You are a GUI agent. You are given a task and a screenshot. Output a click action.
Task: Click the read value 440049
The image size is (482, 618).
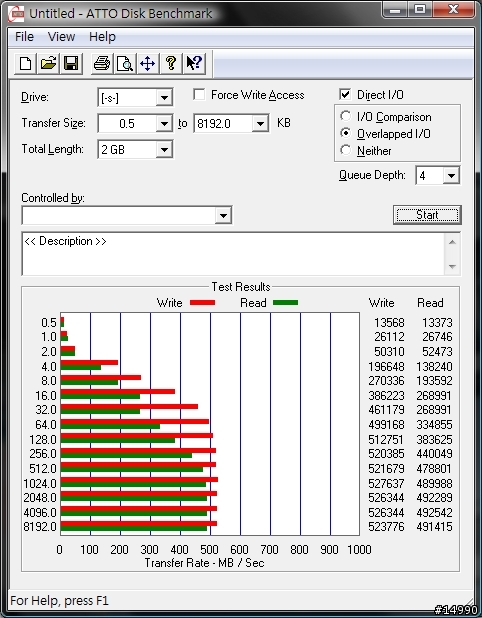point(434,454)
